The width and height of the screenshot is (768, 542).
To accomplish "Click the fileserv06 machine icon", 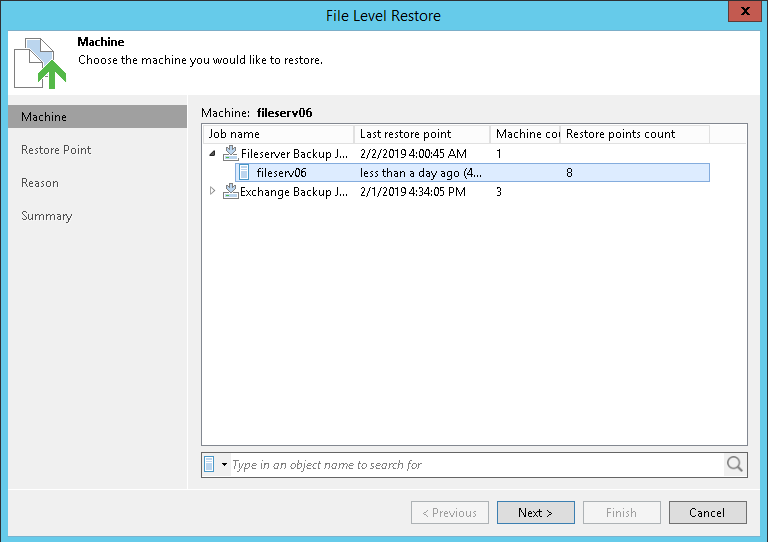I will click(x=246, y=173).
